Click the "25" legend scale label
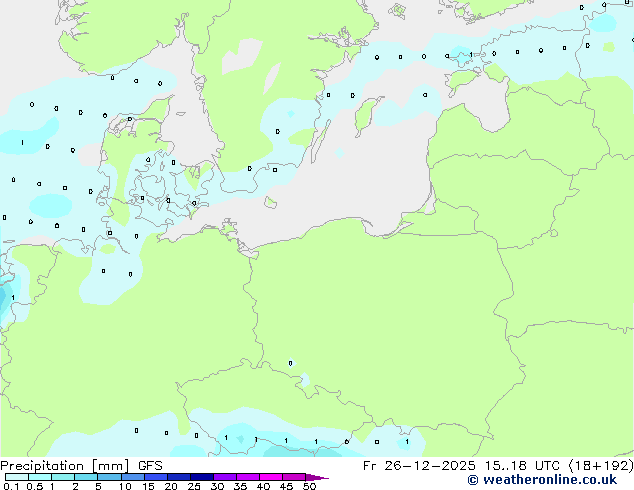This screenshot has width=634, height=490. pyautogui.click(x=194, y=486)
